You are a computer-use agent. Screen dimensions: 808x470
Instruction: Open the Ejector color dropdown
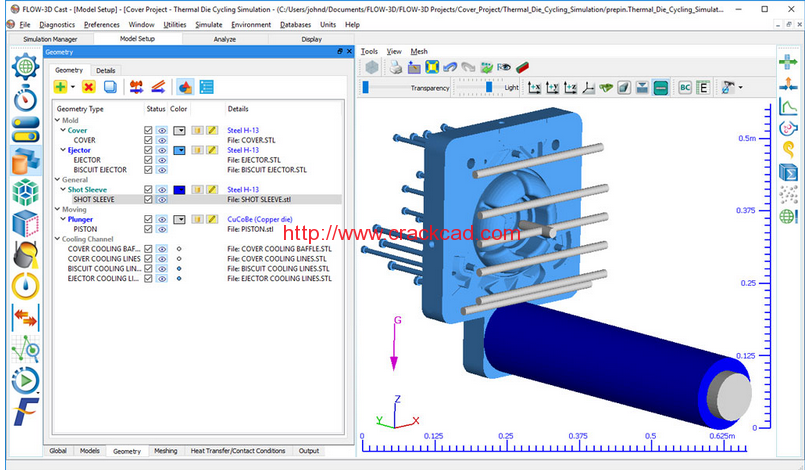point(179,150)
